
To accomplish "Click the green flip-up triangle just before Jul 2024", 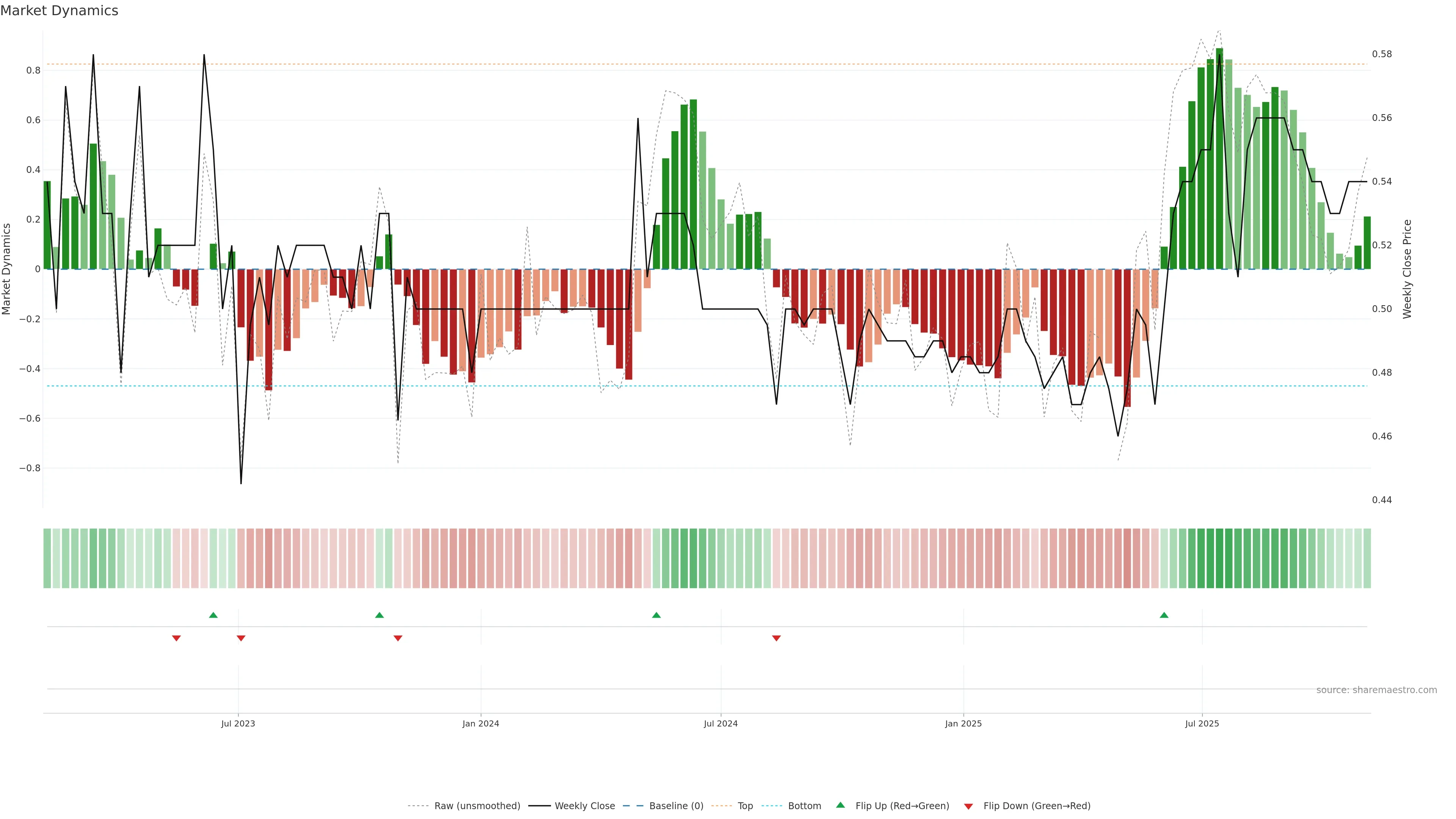I will point(656,615).
